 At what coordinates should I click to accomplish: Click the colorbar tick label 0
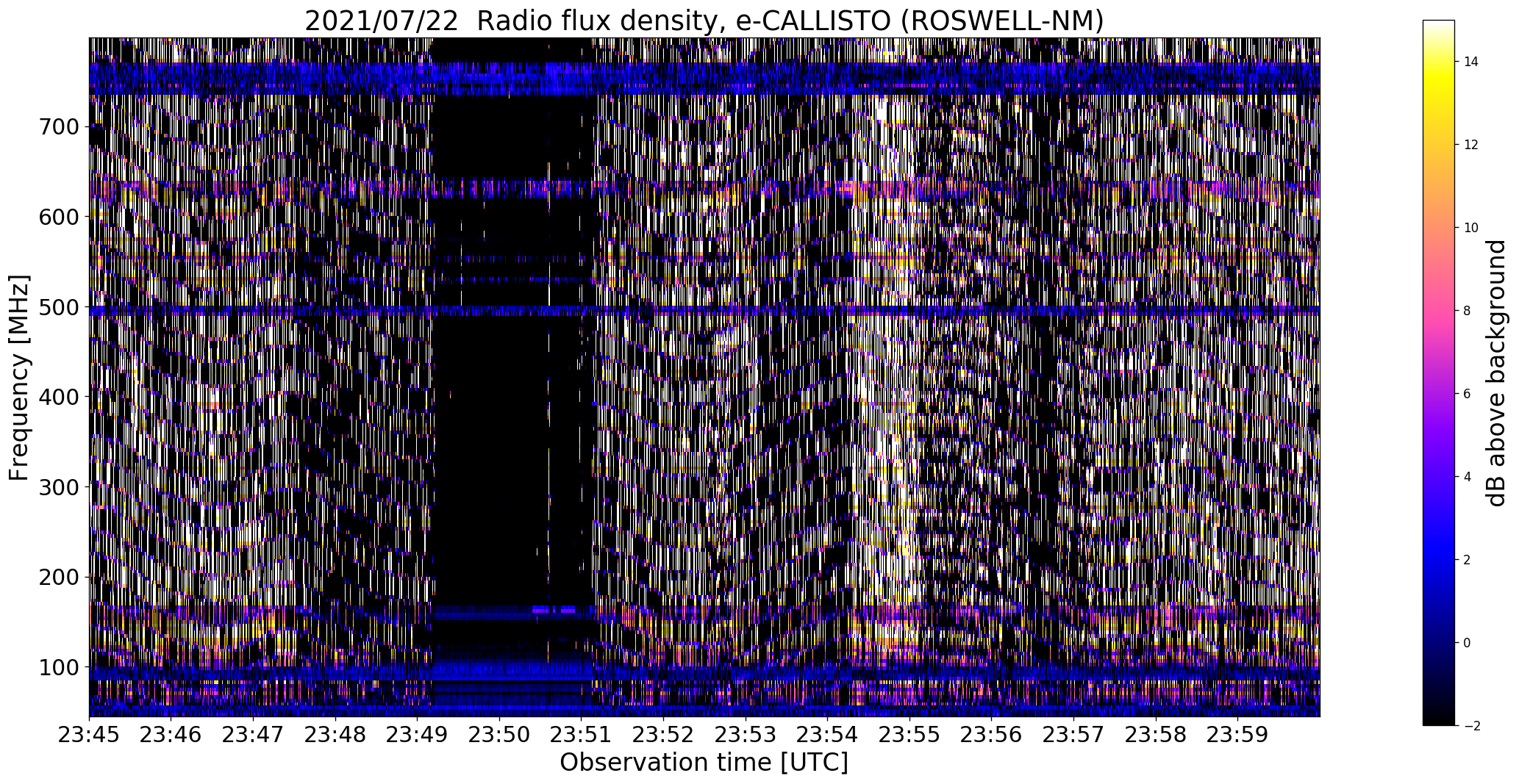pyautogui.click(x=1468, y=643)
